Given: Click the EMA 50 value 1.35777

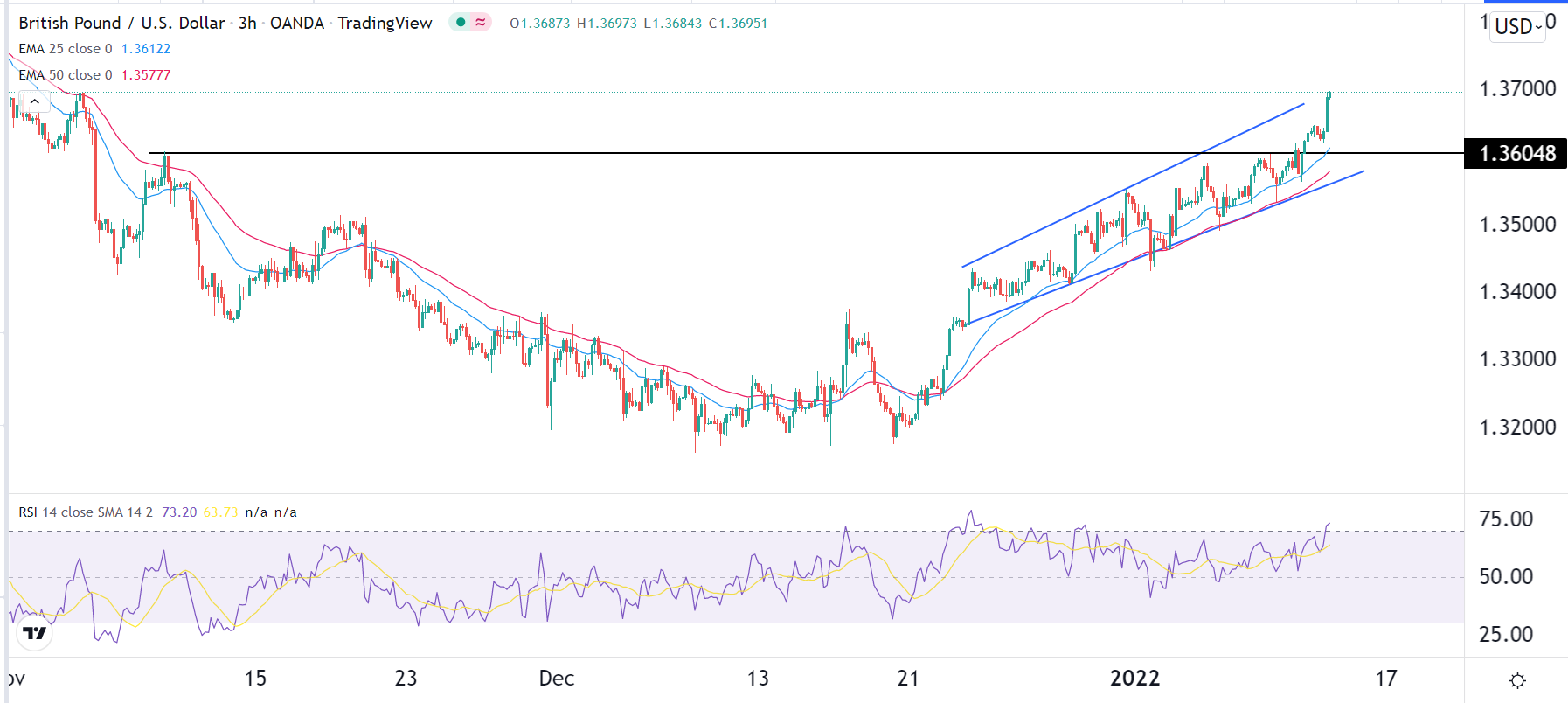Looking at the screenshot, I should pyautogui.click(x=146, y=75).
